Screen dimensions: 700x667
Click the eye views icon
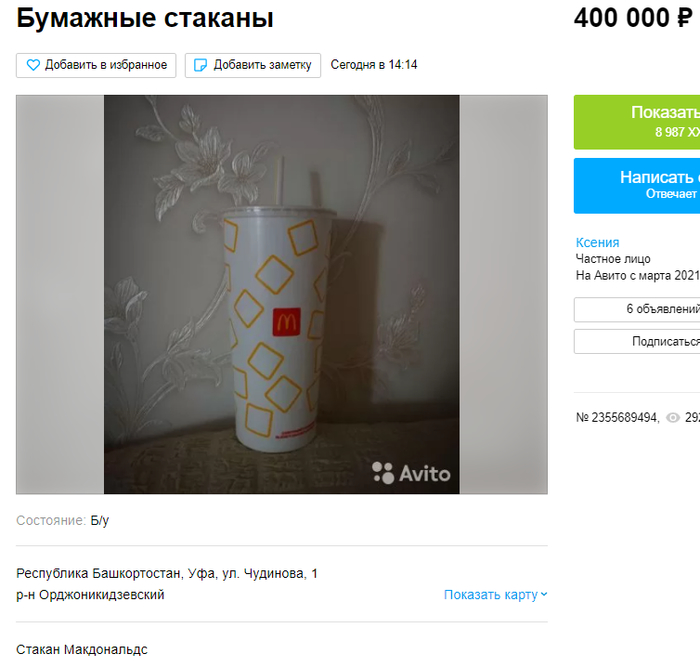click(x=673, y=417)
